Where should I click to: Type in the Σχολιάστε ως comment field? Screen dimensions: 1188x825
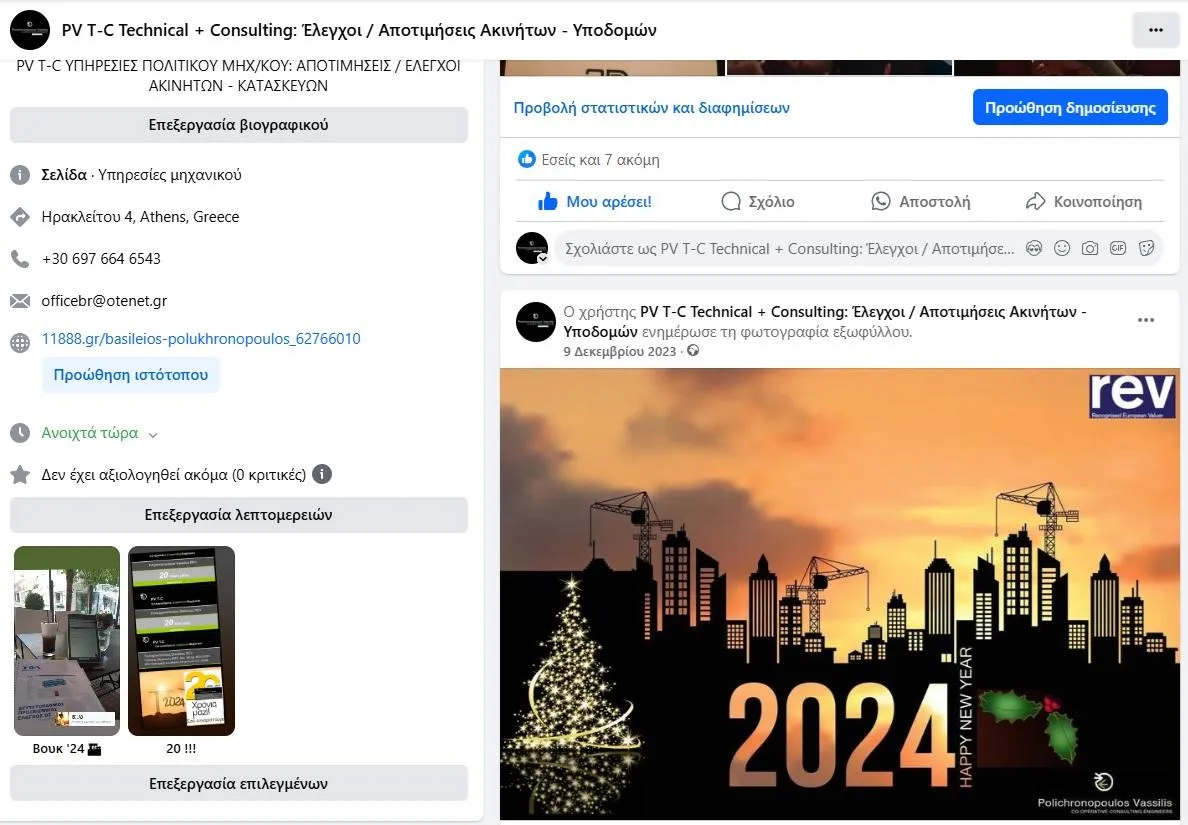click(x=788, y=249)
